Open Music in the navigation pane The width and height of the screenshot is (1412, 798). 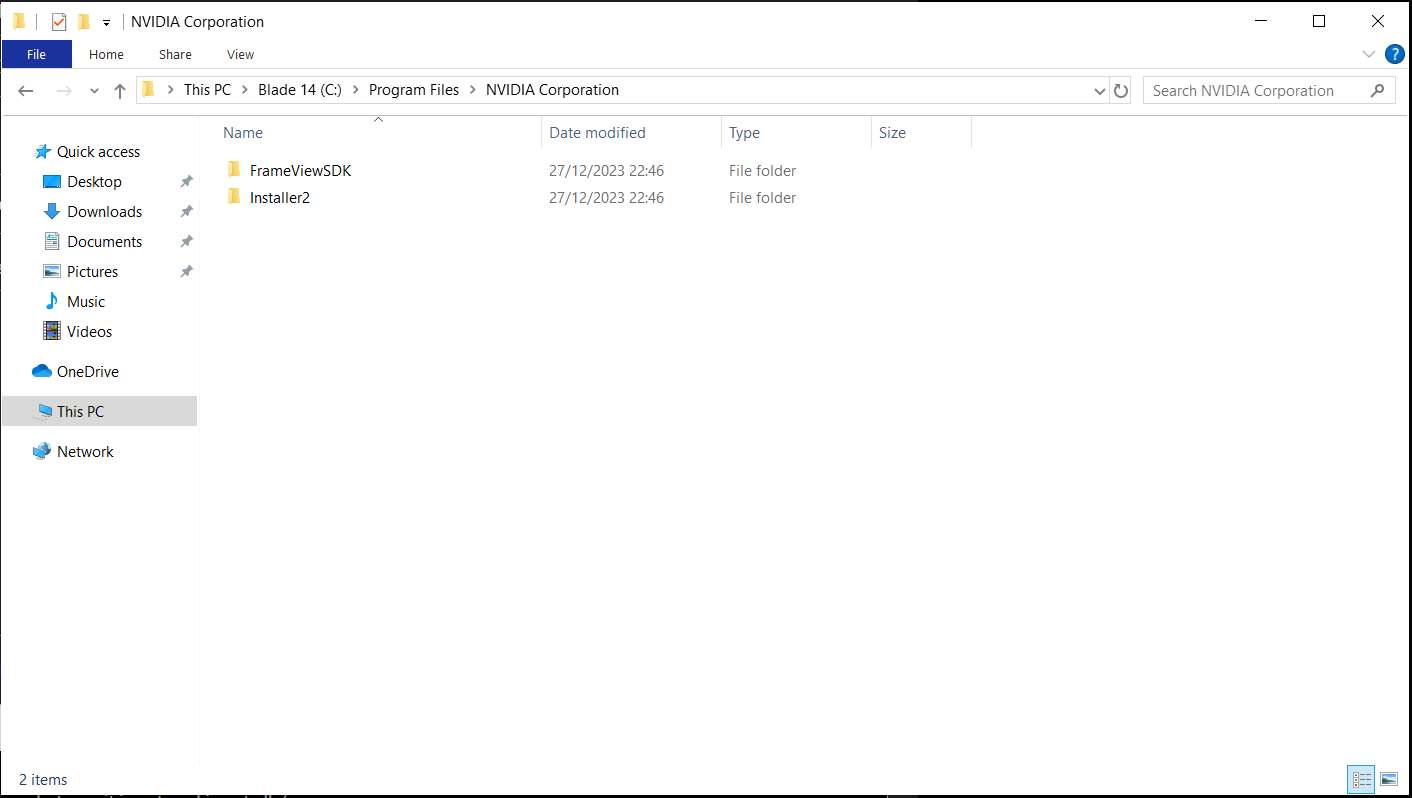coord(85,302)
